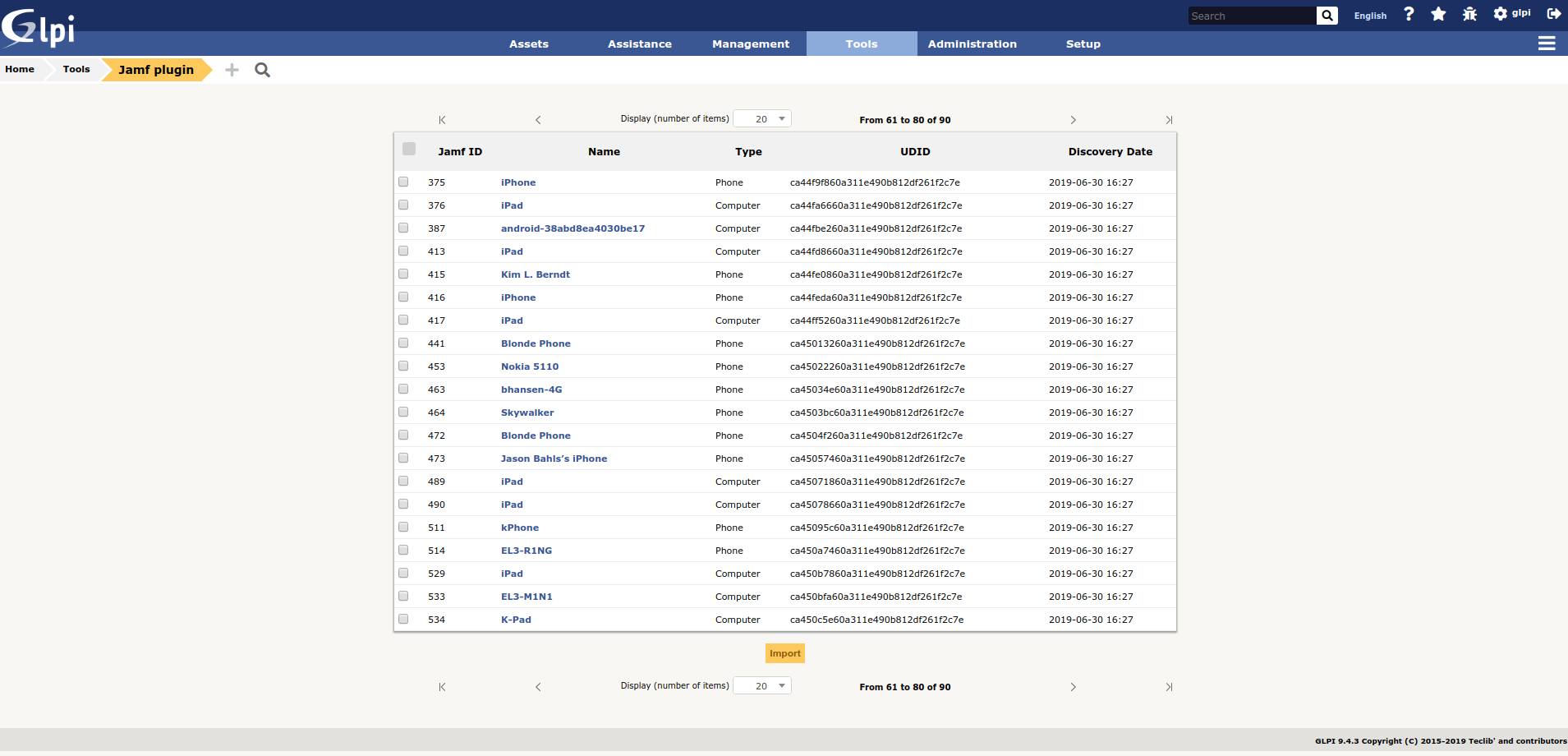The image size is (1568, 756).
Task: Click the Type column header
Action: click(x=748, y=152)
